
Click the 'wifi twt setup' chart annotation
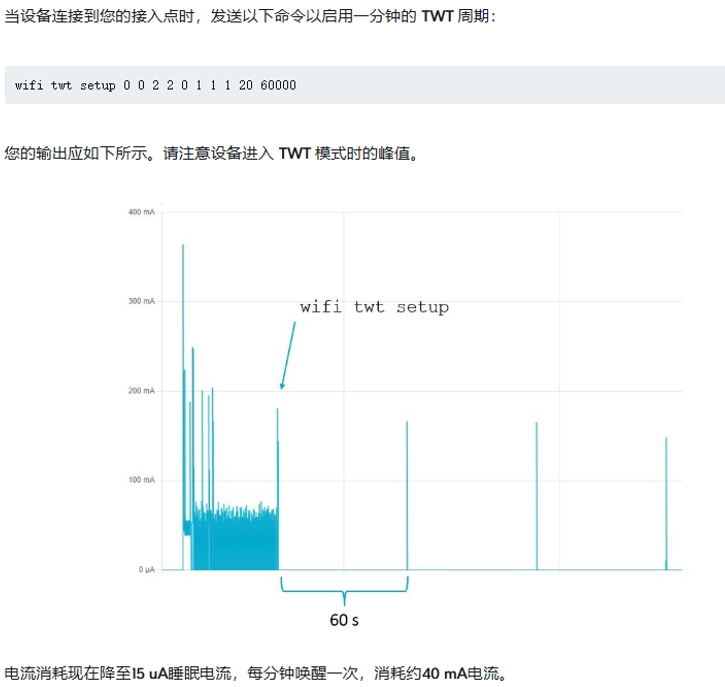(374, 307)
